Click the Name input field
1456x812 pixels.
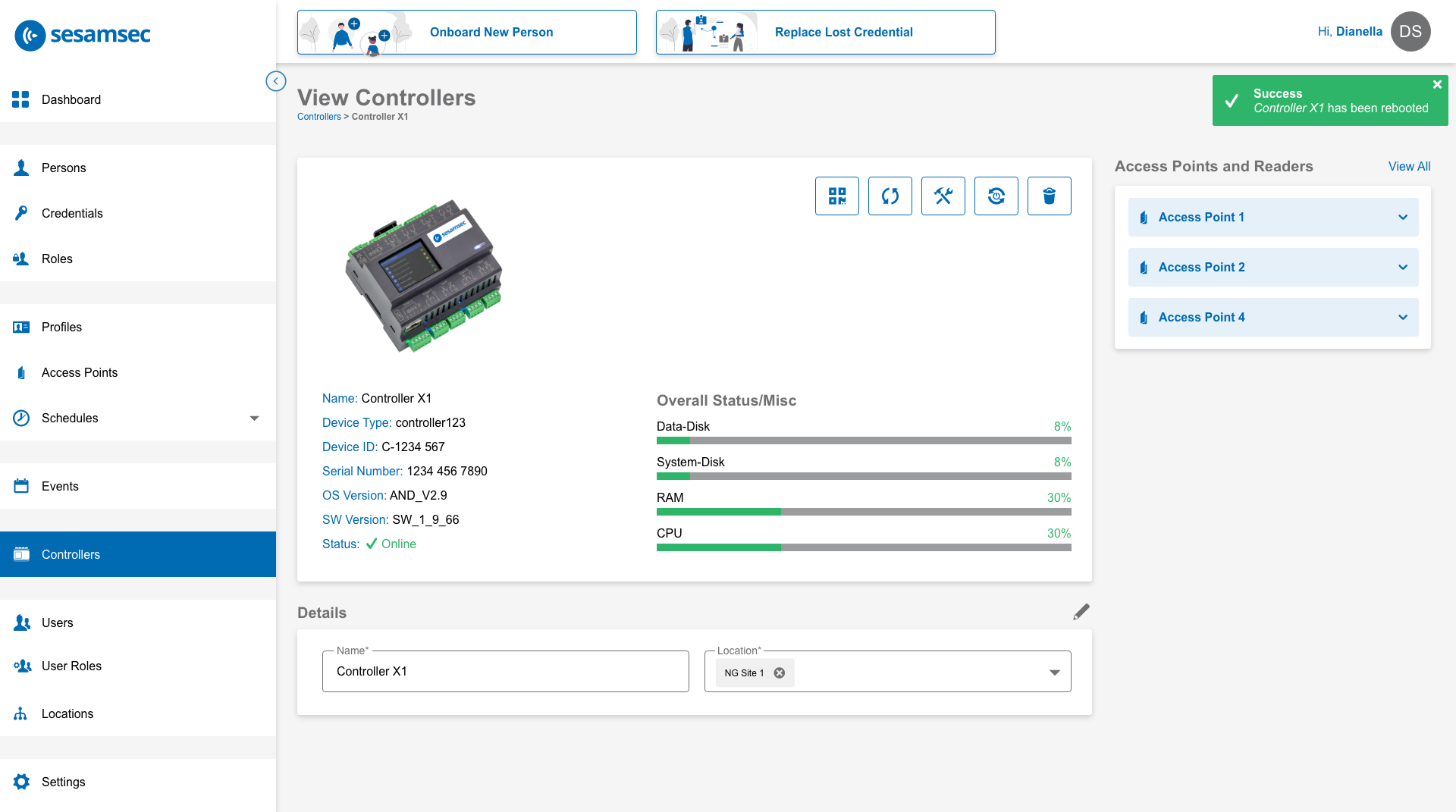(505, 672)
